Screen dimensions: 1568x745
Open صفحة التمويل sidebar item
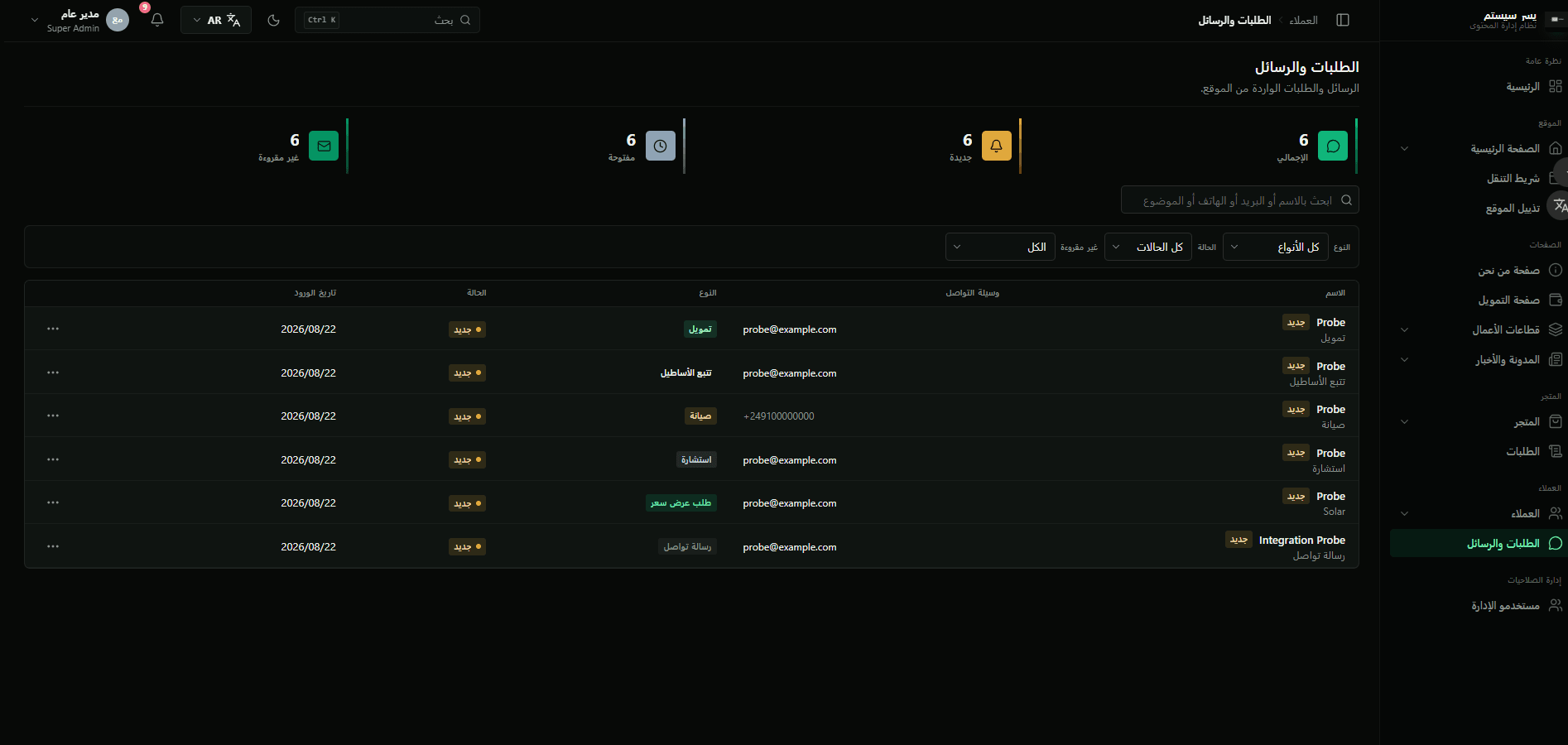[x=1479, y=300]
